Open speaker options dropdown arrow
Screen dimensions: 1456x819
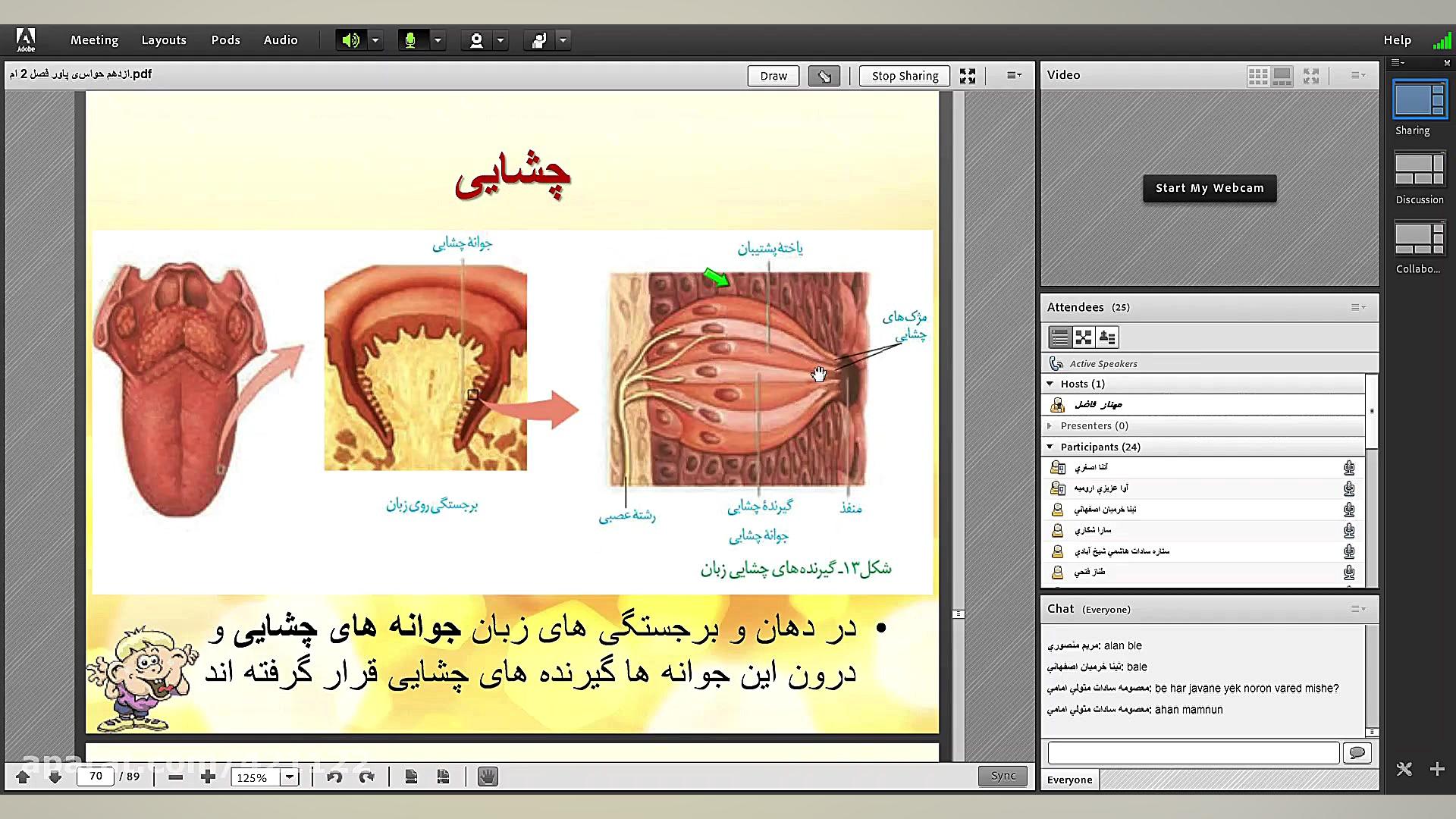pos(375,40)
